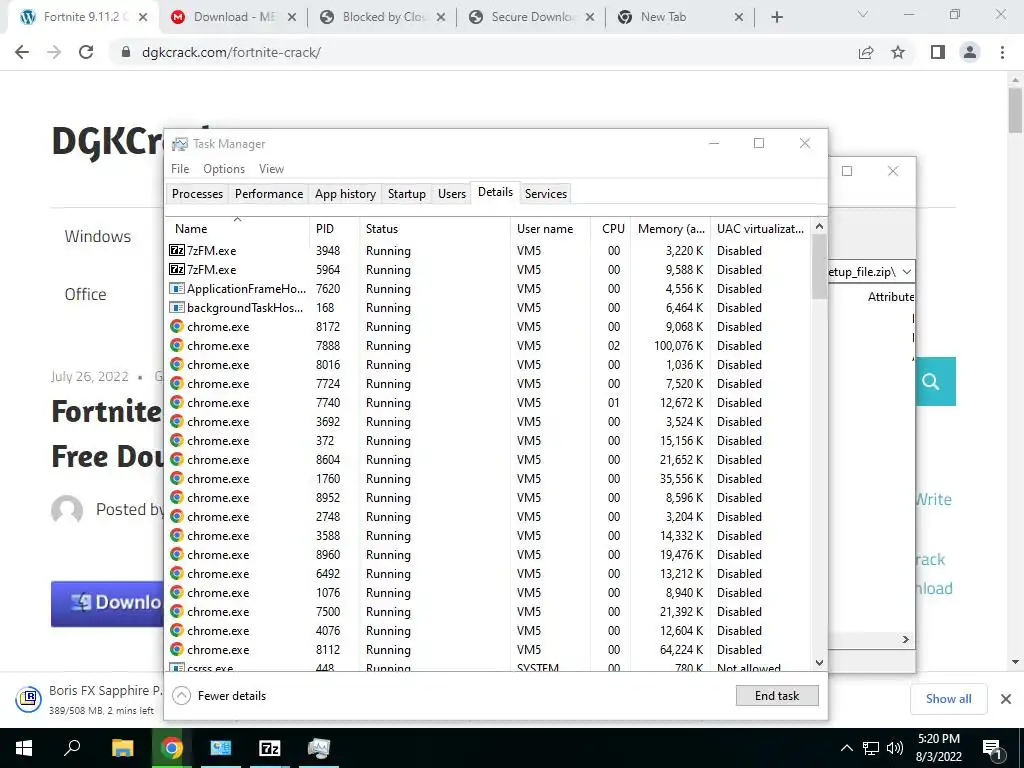
Task: Click the volume speaker tray icon
Action: tap(895, 748)
